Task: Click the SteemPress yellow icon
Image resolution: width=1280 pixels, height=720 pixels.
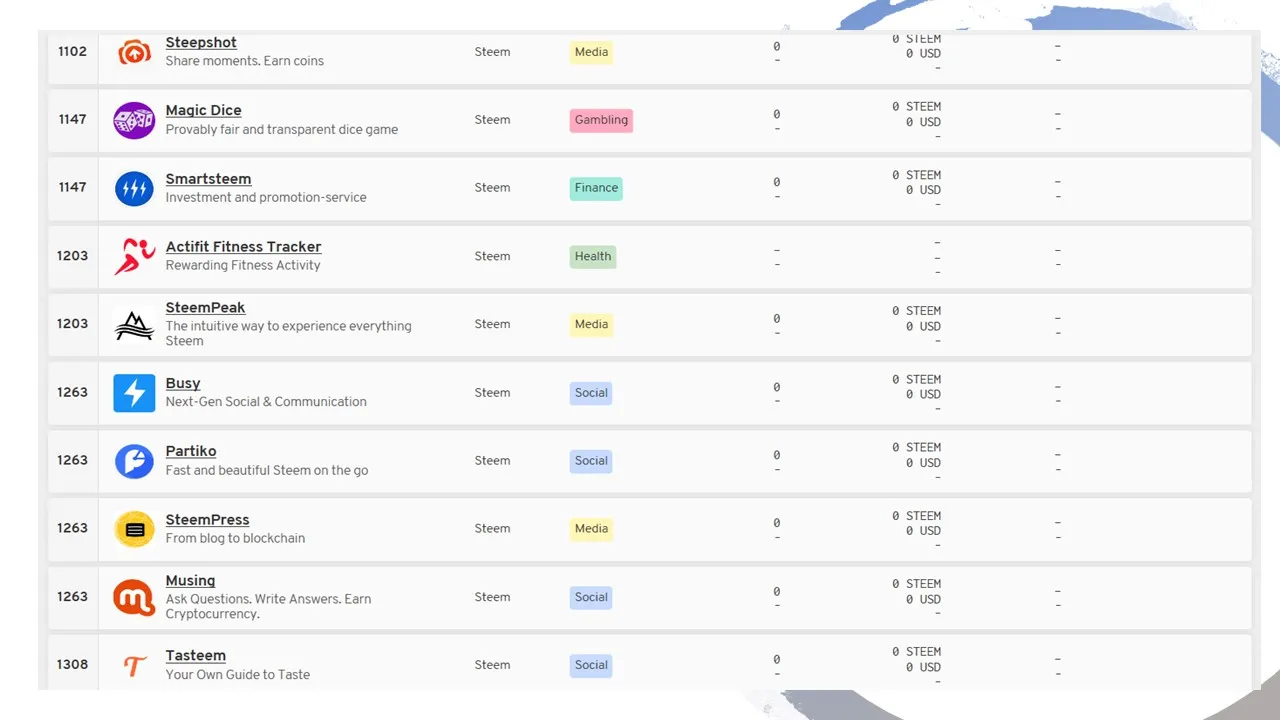Action: click(x=134, y=529)
